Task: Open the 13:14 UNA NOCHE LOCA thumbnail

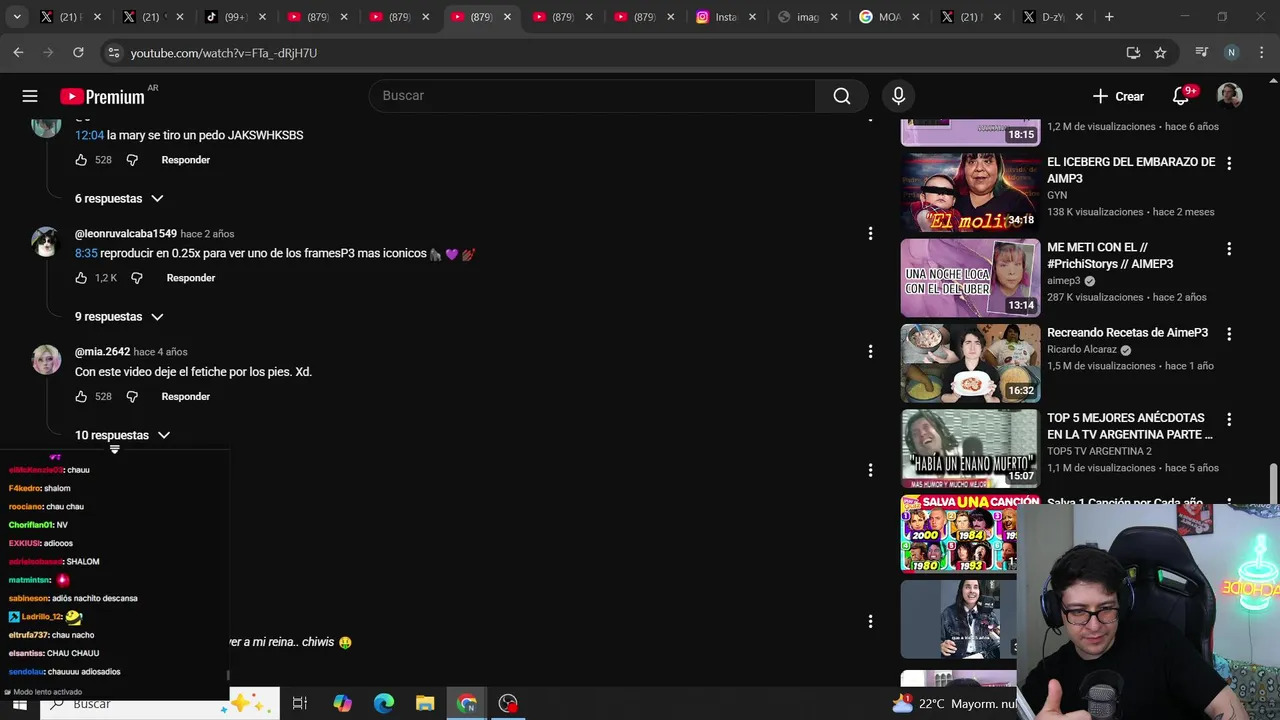Action: 970,278
